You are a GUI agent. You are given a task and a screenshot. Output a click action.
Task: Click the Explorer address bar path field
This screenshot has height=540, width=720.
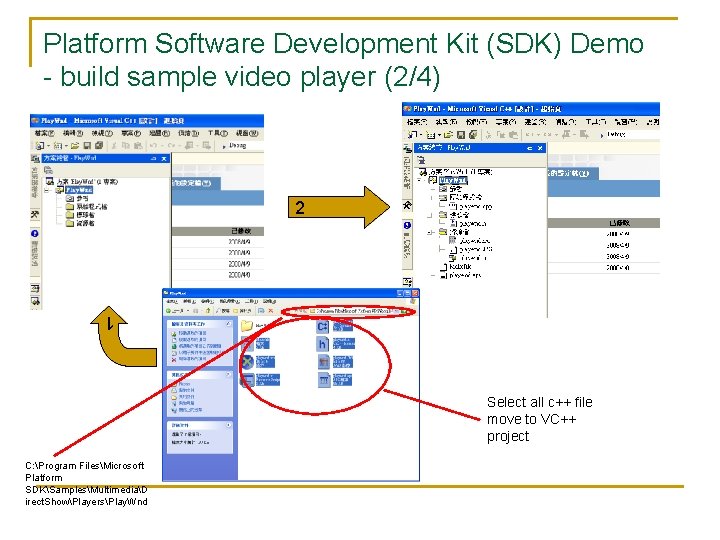point(353,311)
